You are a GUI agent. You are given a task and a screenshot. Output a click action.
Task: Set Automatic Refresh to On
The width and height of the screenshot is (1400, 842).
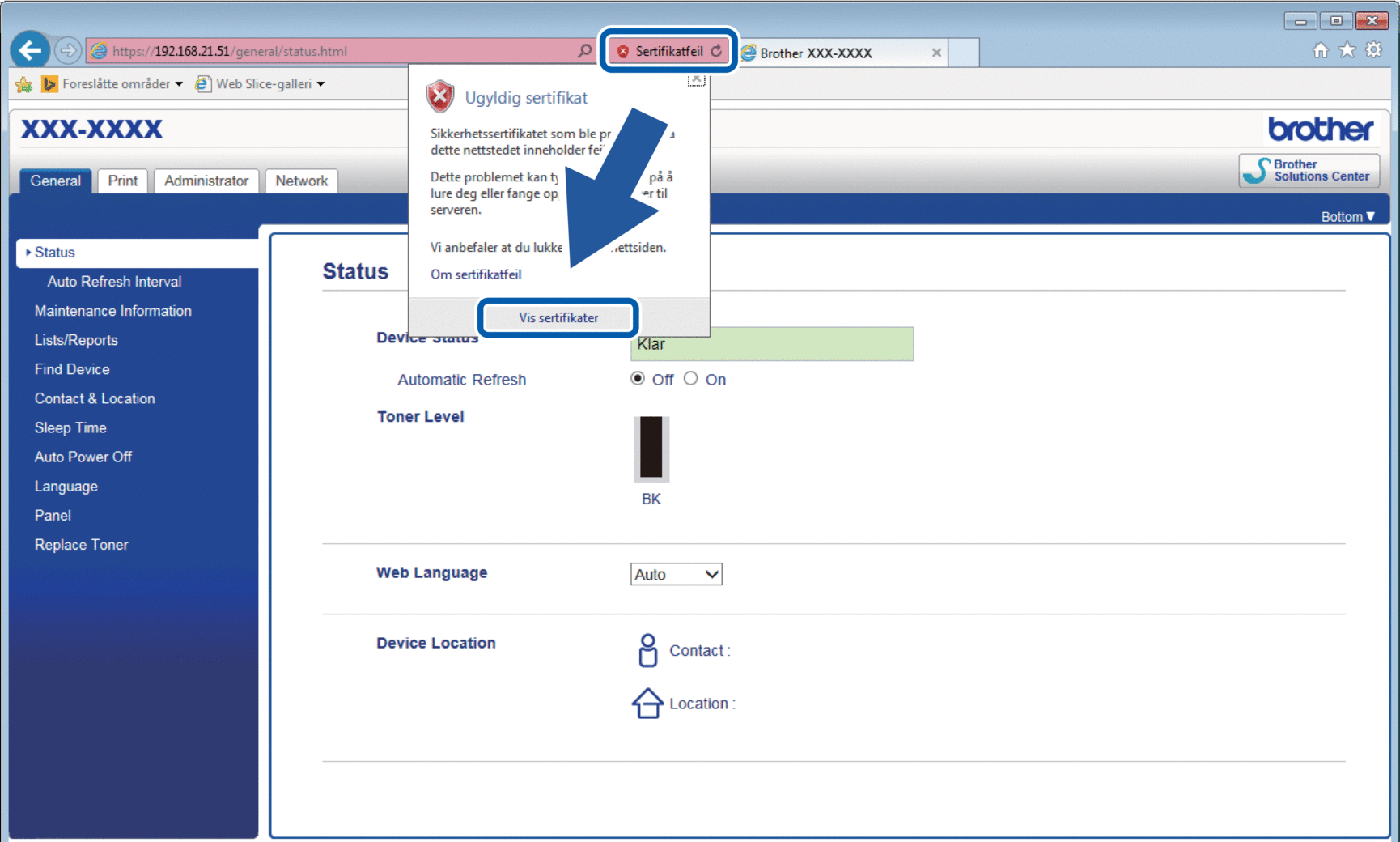tap(690, 379)
